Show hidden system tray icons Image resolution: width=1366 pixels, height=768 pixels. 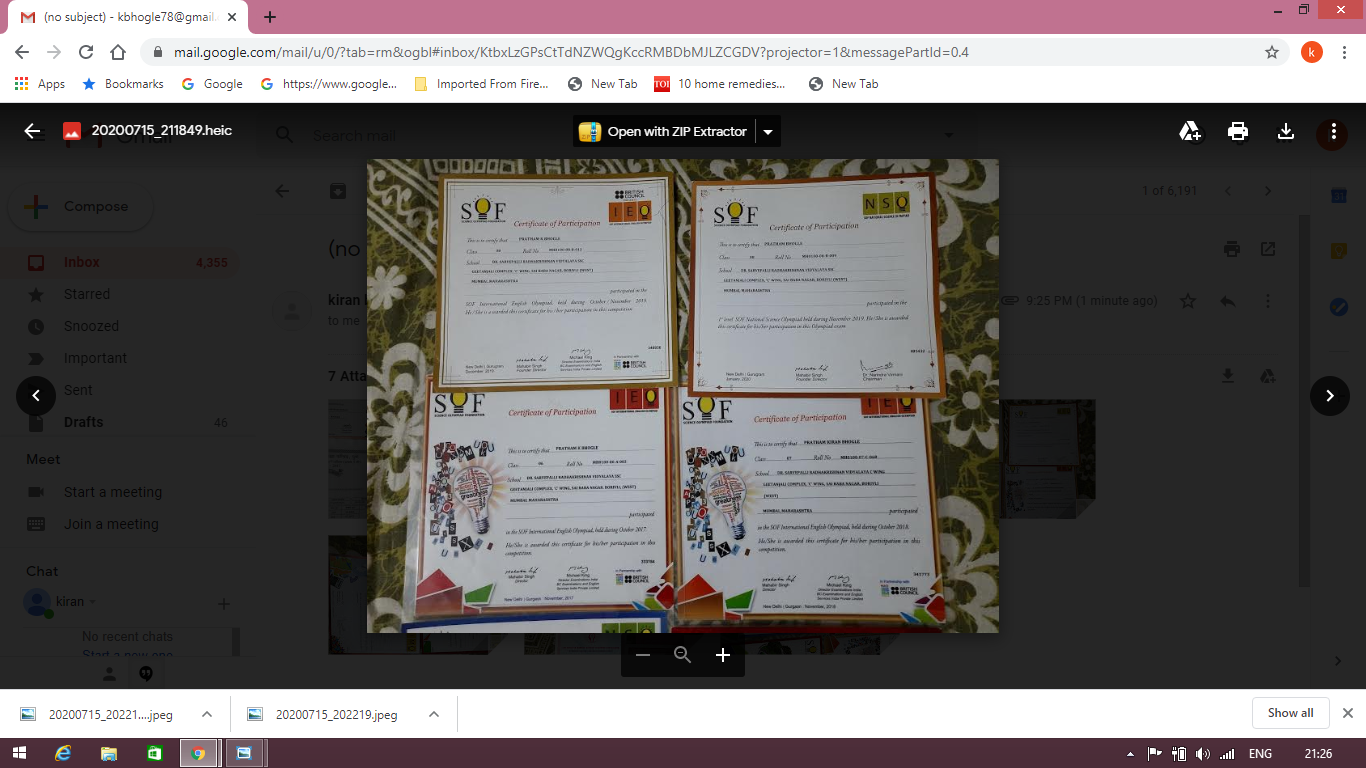coord(1130,754)
